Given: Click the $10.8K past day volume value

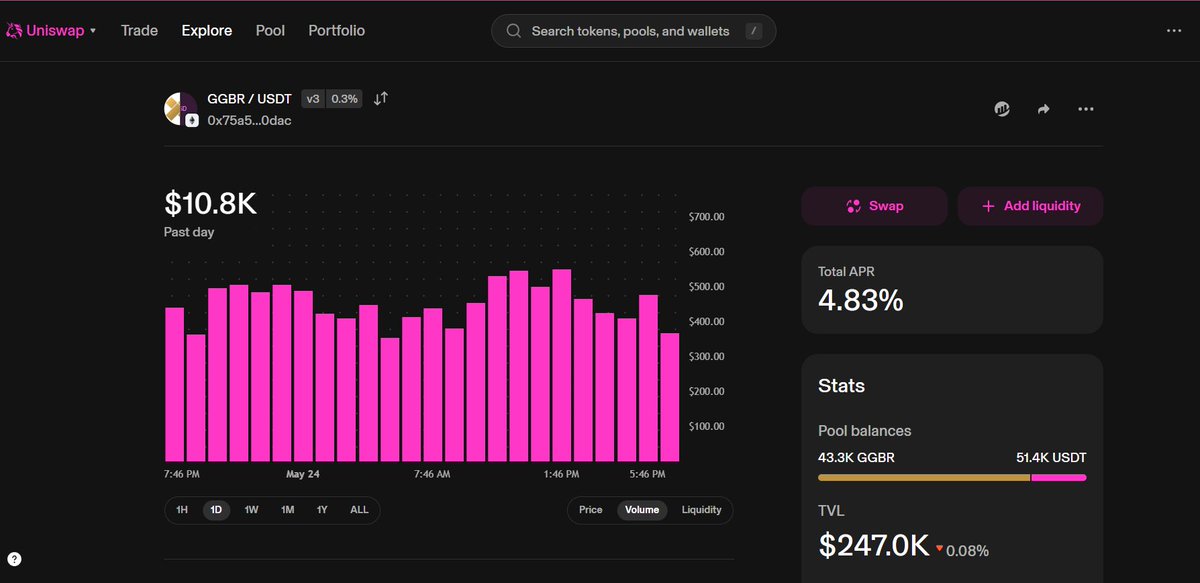Looking at the screenshot, I should click(211, 203).
